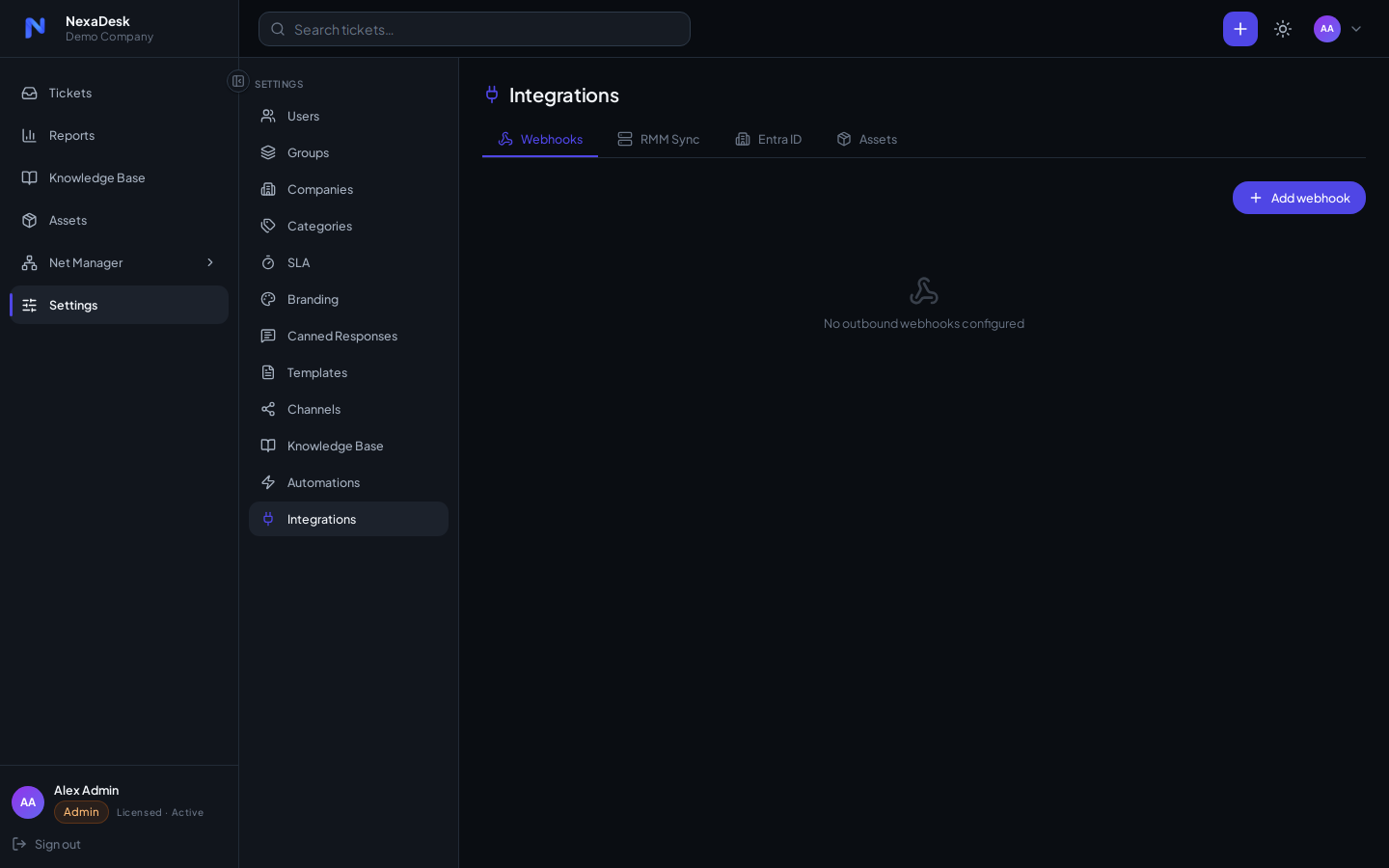Image resolution: width=1389 pixels, height=868 pixels.
Task: Click the 'No outbound webhooks configured' message
Action: pyautogui.click(x=924, y=323)
